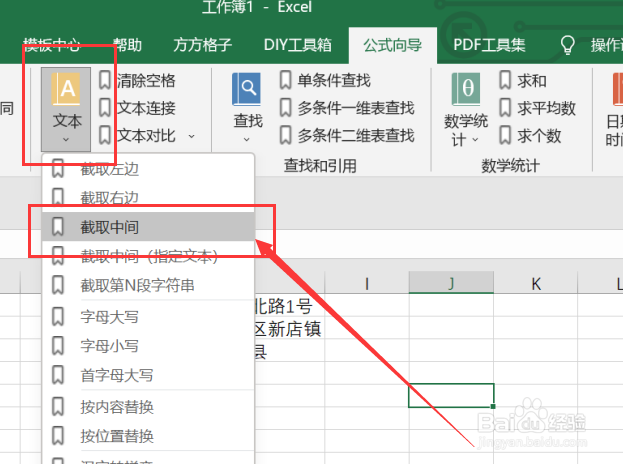Click bookmark icon beside 按位置替换
Viewport: 623px width, 464px height.
coord(58,436)
